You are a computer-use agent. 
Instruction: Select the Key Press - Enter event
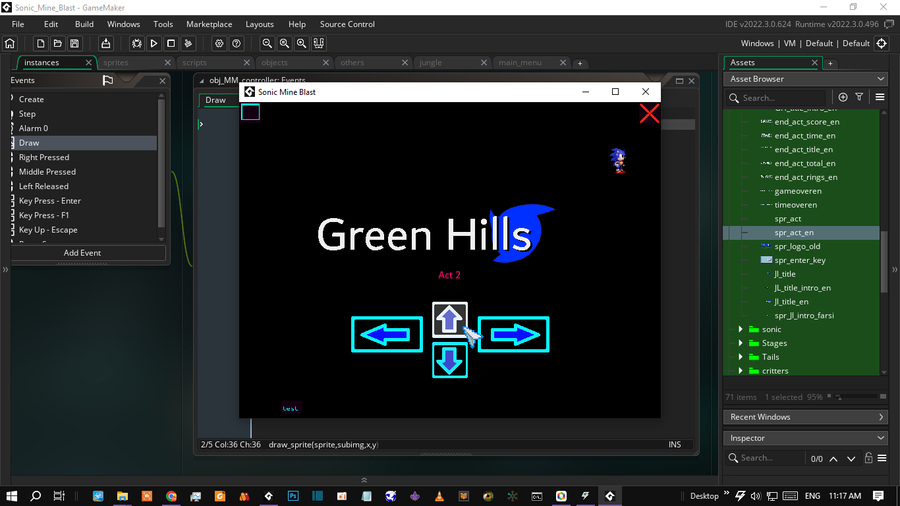50,201
